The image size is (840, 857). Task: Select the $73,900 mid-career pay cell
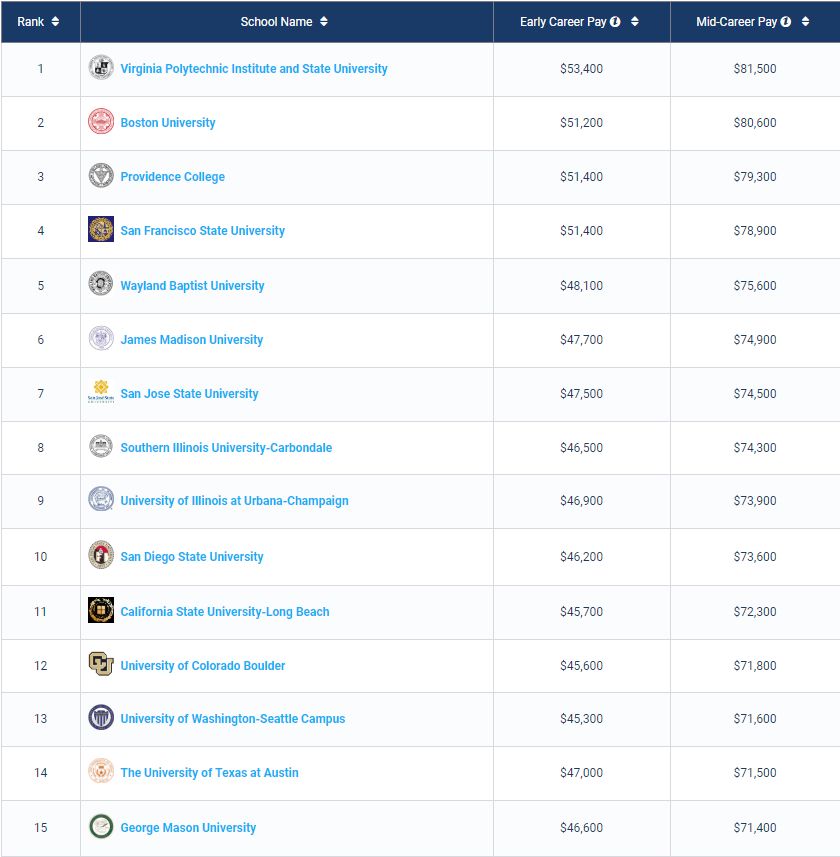755,501
